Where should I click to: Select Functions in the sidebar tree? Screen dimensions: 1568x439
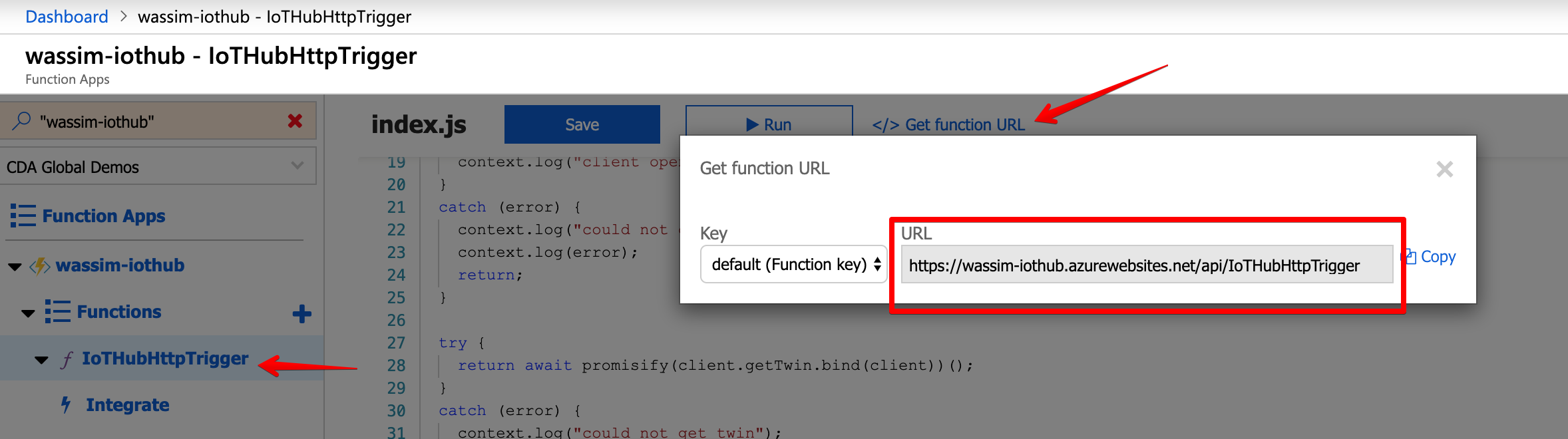pyautogui.click(x=119, y=312)
